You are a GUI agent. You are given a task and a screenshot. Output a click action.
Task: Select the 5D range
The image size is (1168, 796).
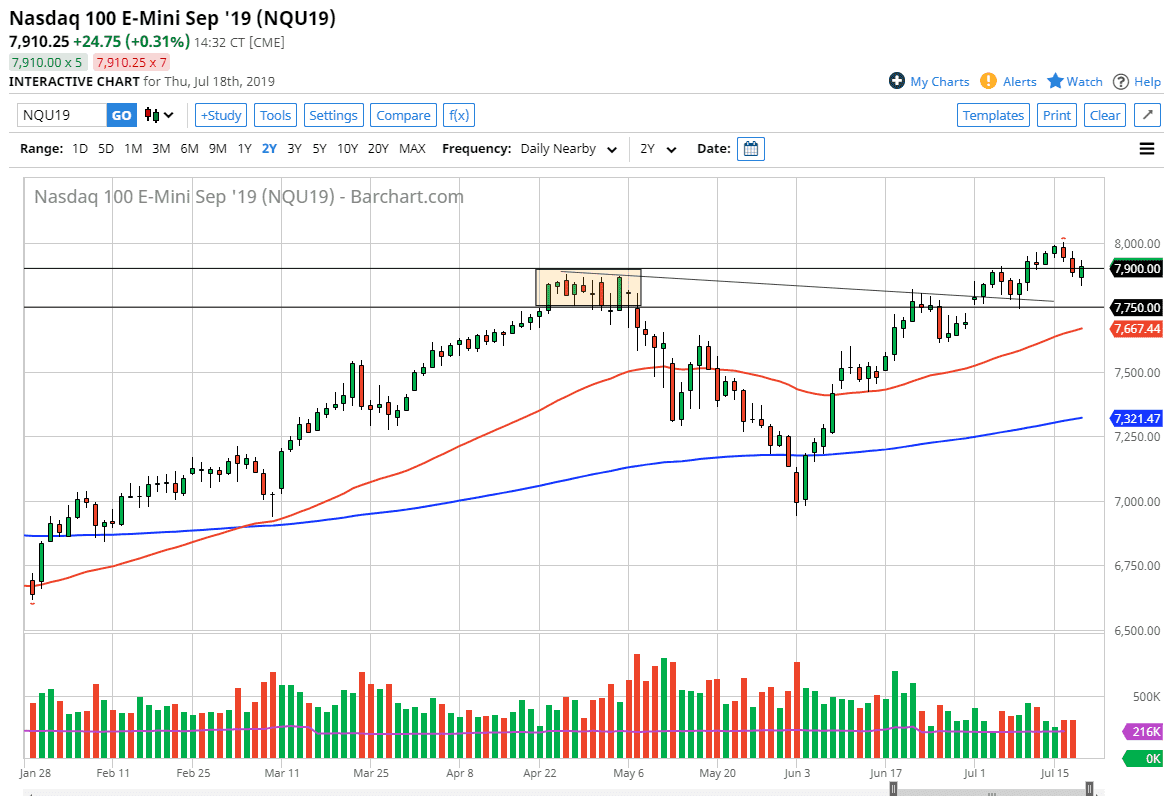pos(106,149)
